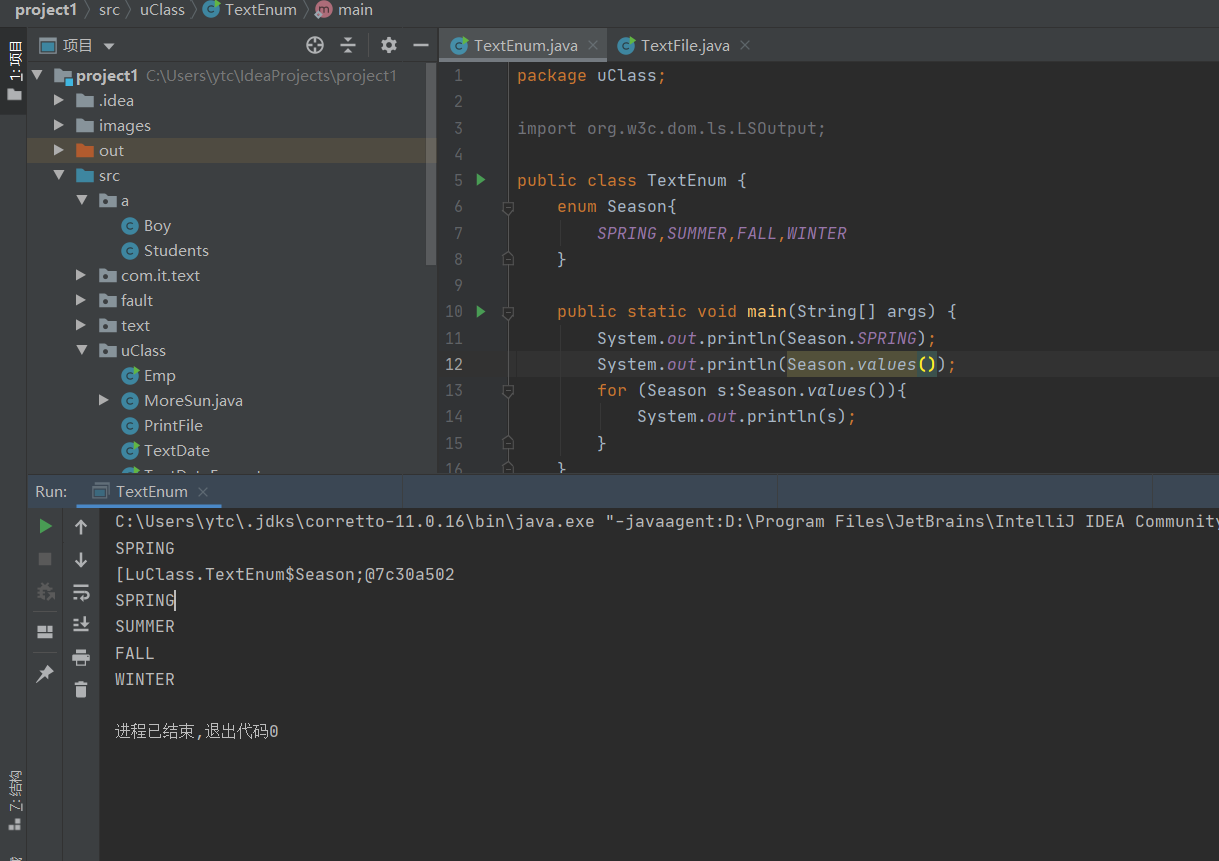The image size is (1219, 861).
Task: Expand the .idea folder
Action: tap(59, 100)
